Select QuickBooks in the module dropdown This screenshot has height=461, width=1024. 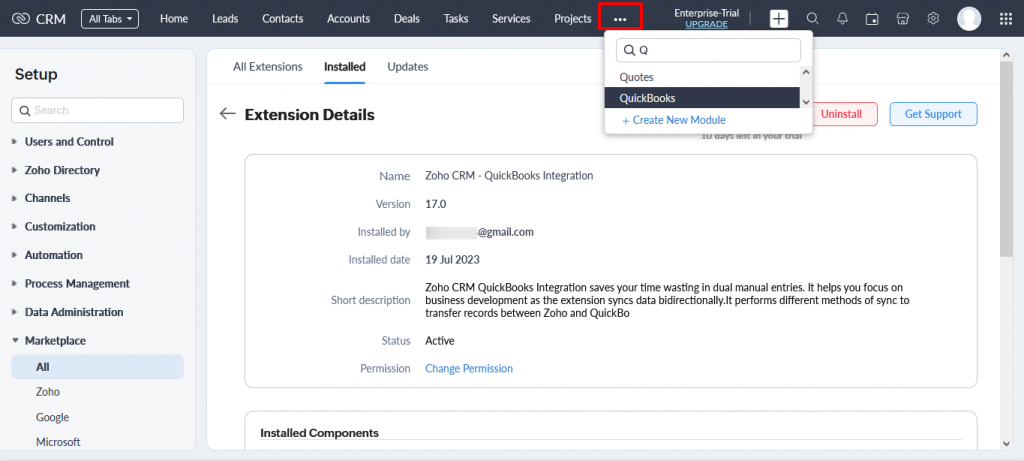[x=701, y=98]
